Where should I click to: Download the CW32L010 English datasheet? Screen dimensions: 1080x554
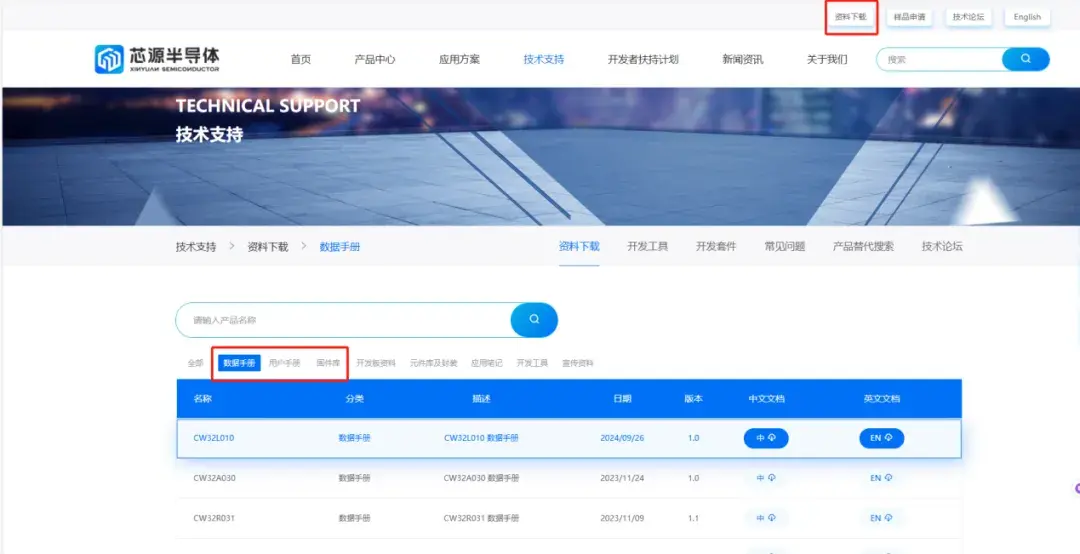coord(882,438)
